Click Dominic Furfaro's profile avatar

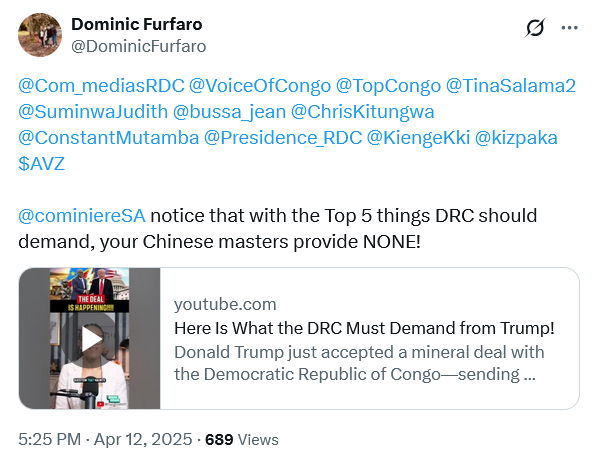click(40, 35)
